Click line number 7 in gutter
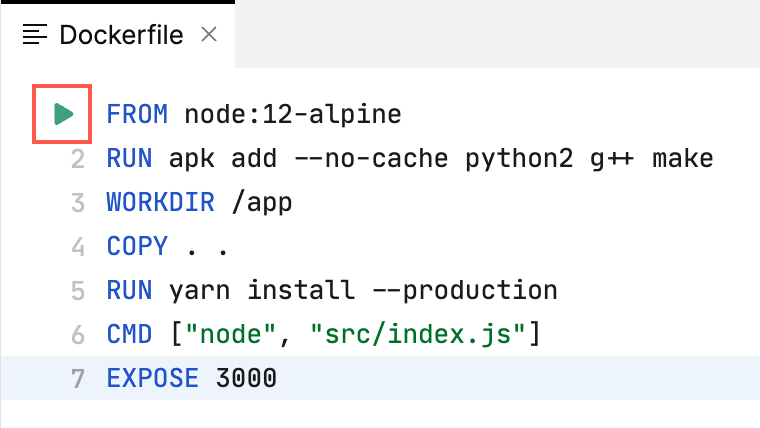 click(78, 379)
